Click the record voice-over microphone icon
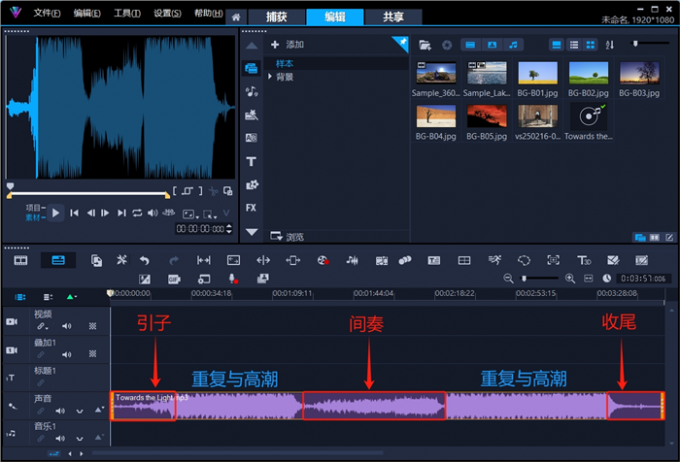Screen dimensions: 680x462 (233, 279)
